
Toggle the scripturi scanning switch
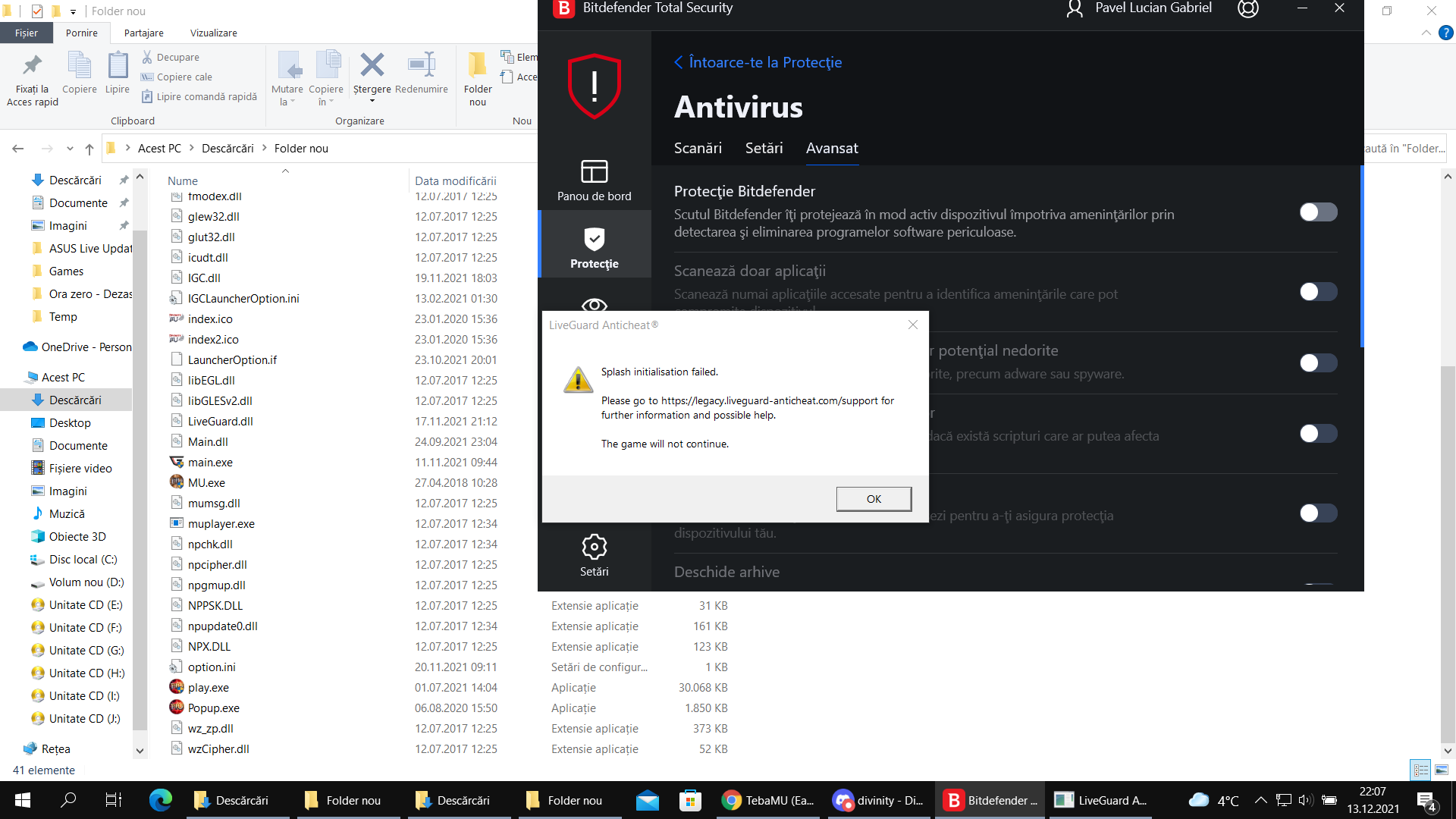coord(1318,434)
